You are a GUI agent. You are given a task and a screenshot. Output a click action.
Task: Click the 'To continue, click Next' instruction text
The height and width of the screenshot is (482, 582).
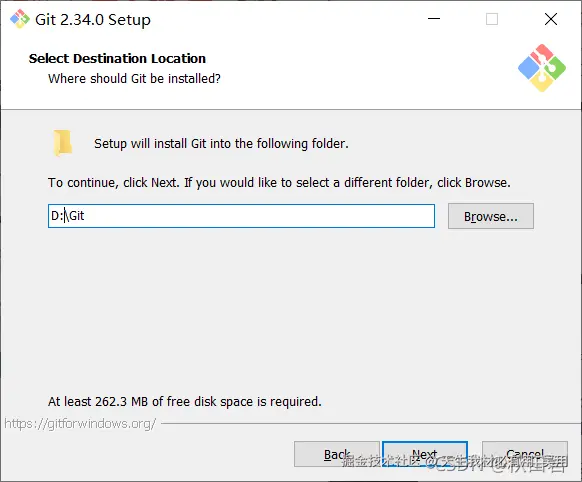[279, 183]
